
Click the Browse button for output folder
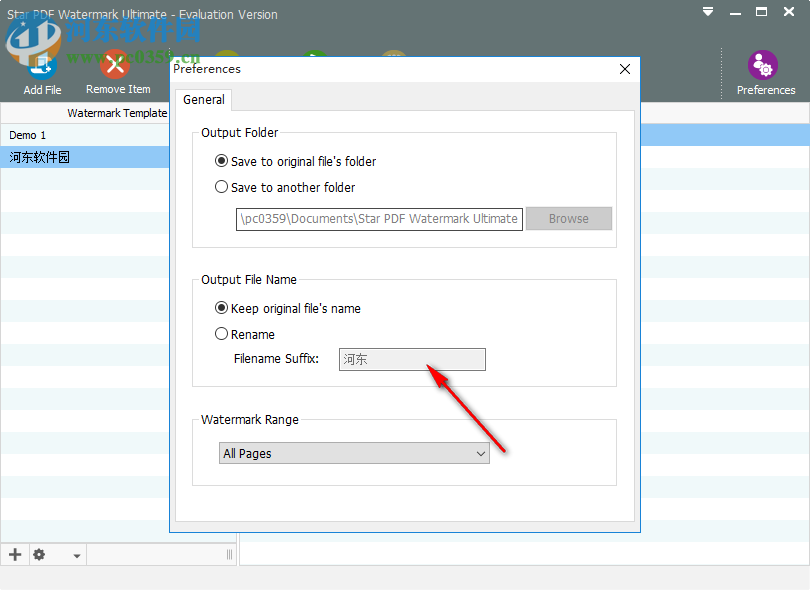pyautogui.click(x=568, y=218)
